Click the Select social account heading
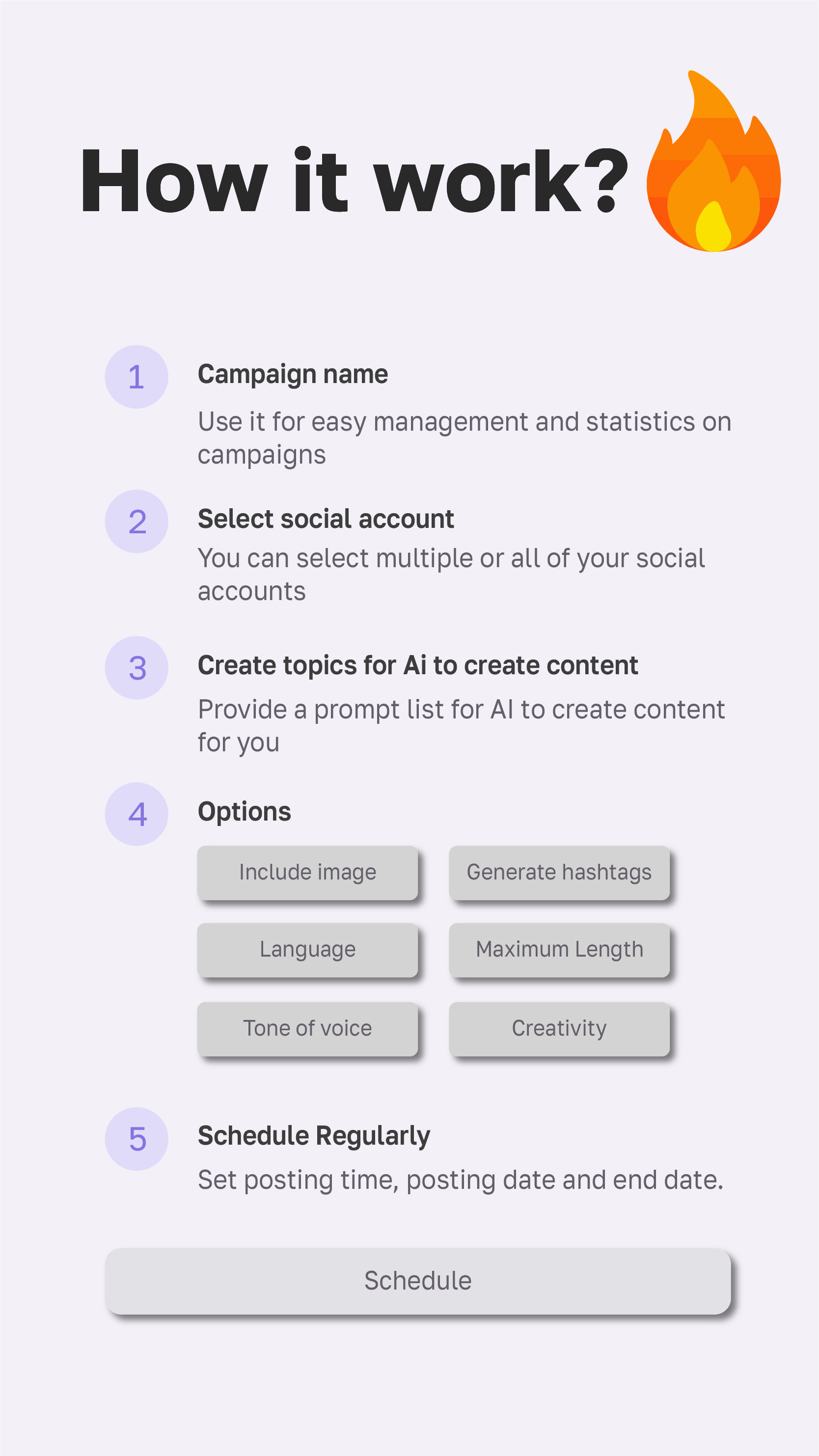 [x=326, y=519]
